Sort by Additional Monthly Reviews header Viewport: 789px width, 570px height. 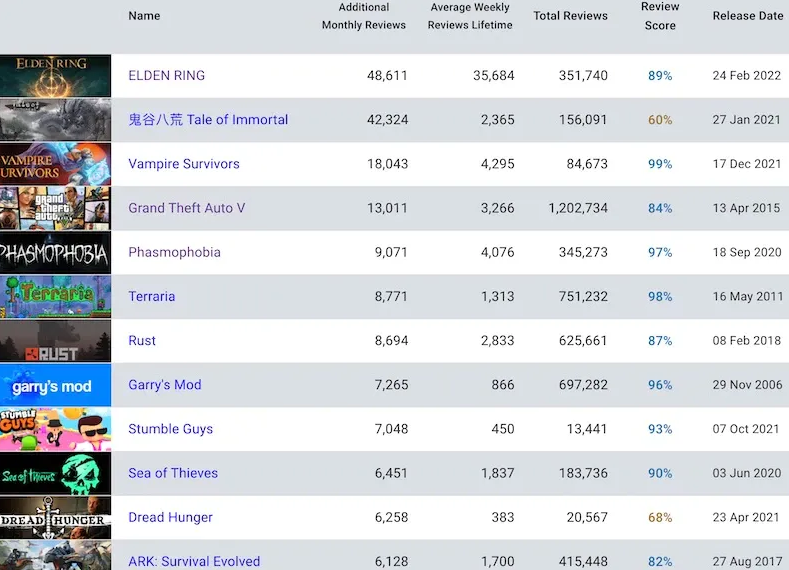364,16
